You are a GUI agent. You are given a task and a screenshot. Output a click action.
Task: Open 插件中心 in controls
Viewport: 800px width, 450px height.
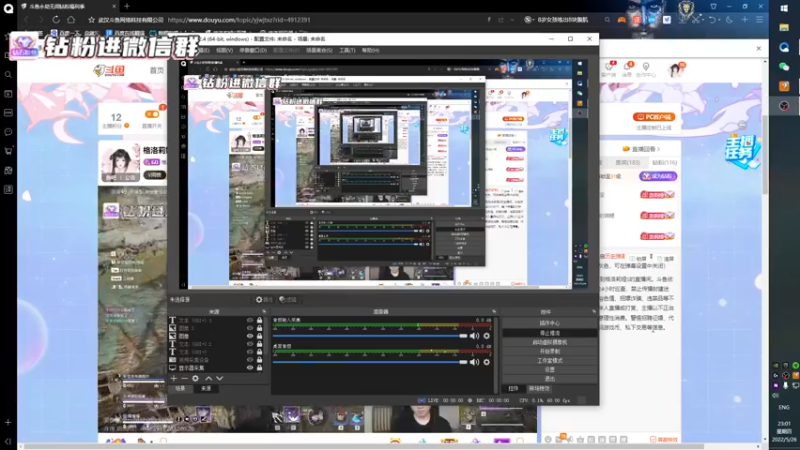549,323
